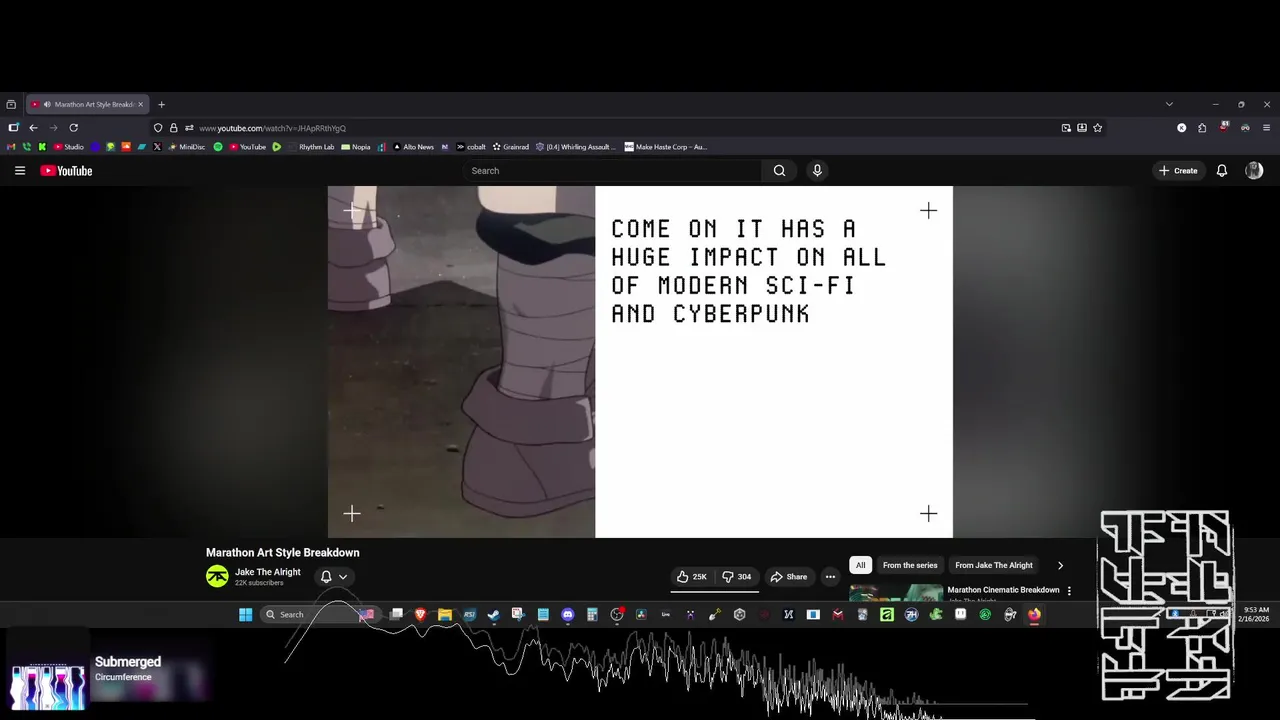
Task: Select the From the series chip
Action: click(x=910, y=565)
